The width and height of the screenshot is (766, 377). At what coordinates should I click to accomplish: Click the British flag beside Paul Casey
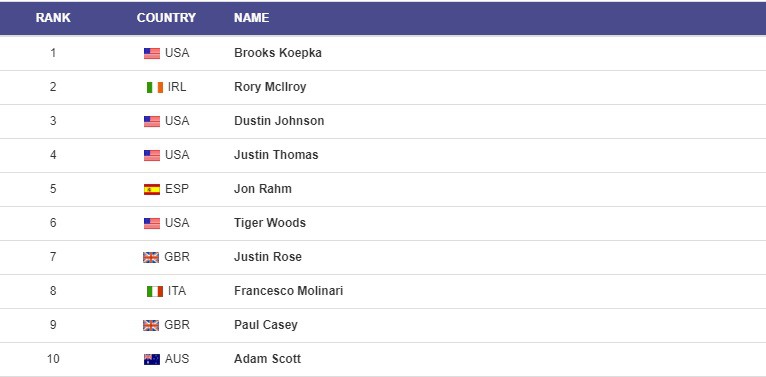coord(151,325)
